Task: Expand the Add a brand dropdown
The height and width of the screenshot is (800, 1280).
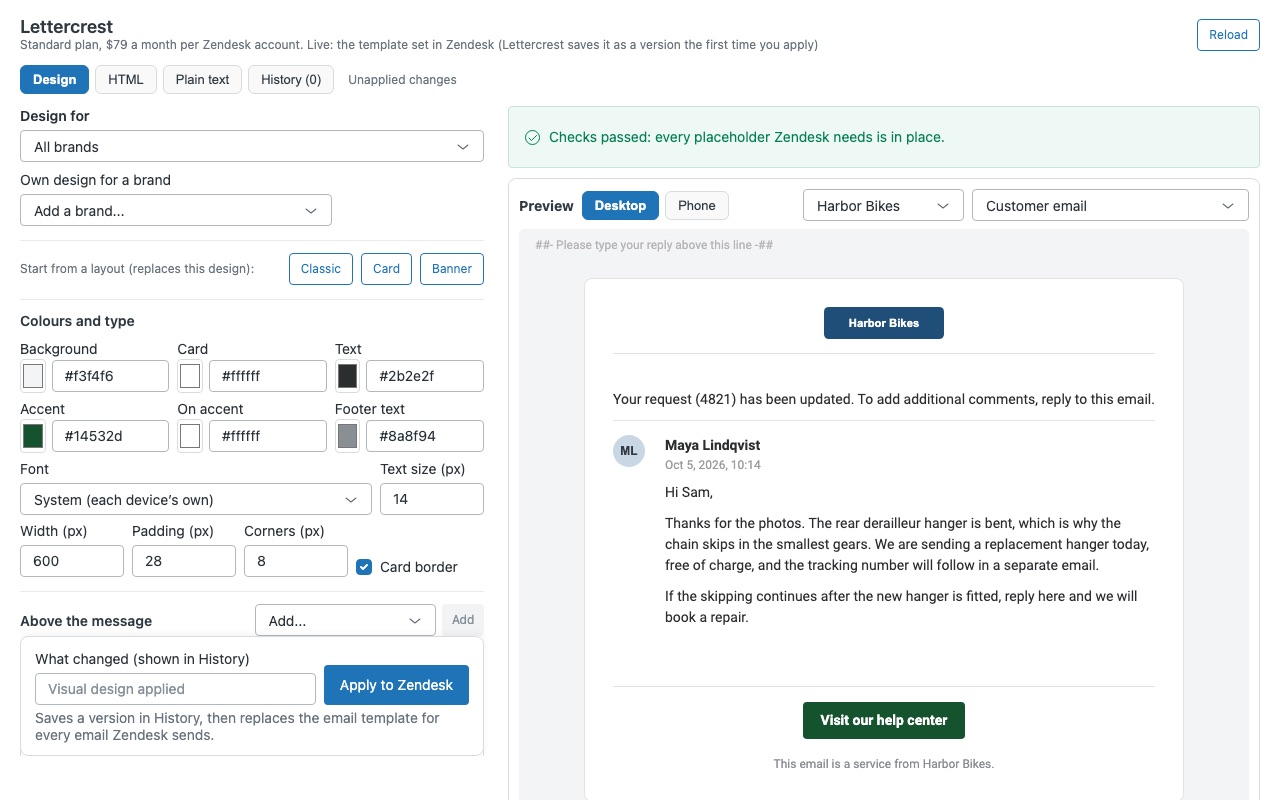Action: [176, 210]
